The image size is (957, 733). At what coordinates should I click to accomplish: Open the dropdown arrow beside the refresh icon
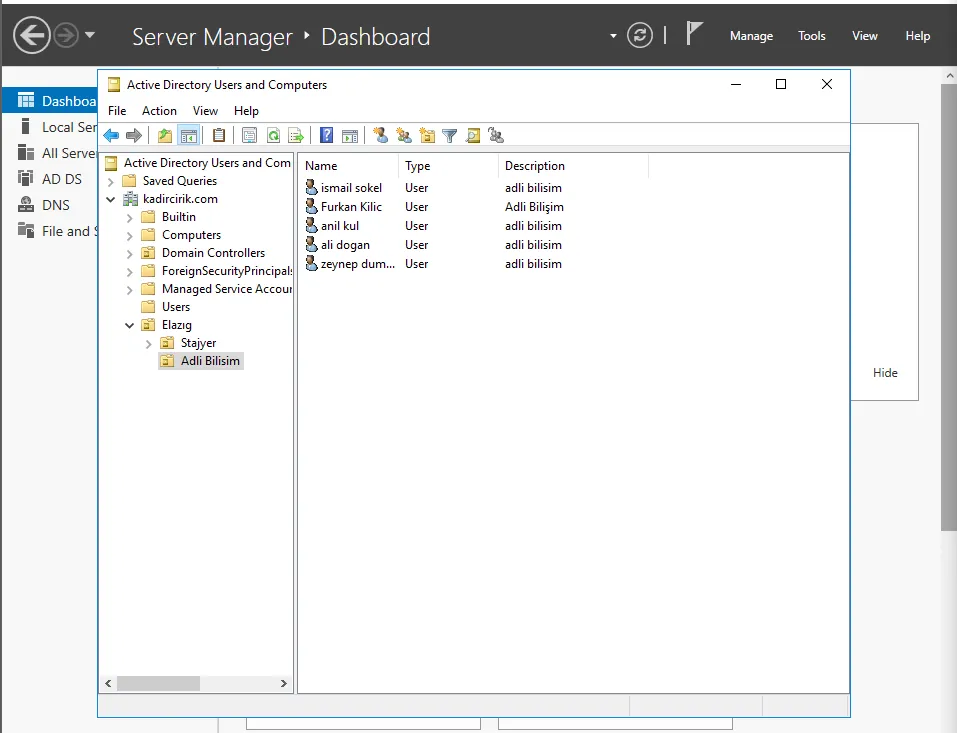(x=613, y=36)
